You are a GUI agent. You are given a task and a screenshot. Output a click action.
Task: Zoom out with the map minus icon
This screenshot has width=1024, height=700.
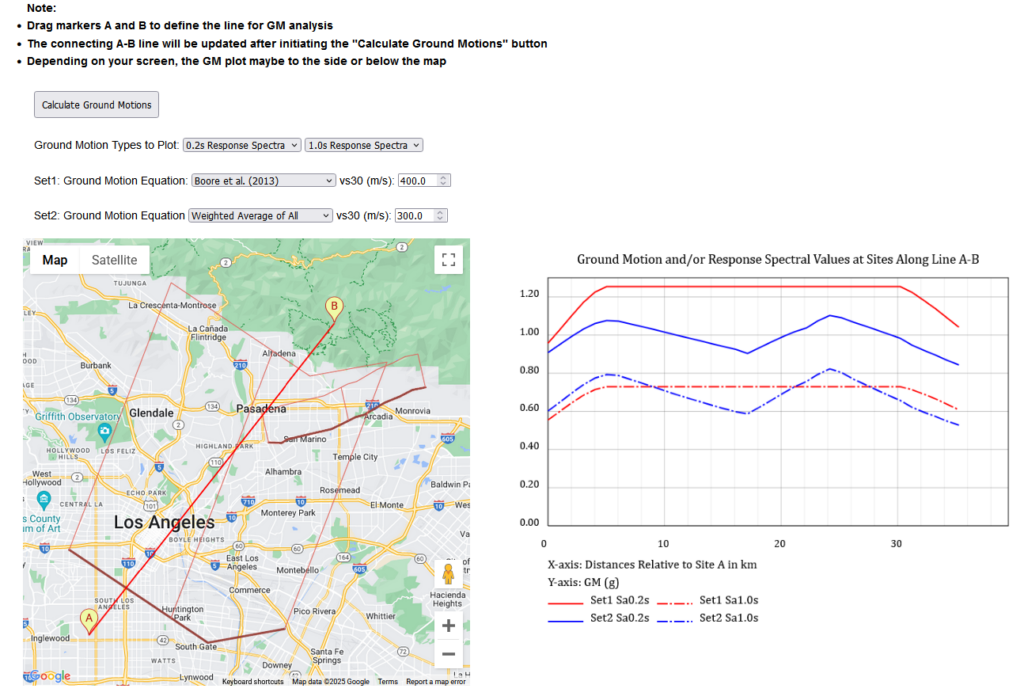[449, 654]
